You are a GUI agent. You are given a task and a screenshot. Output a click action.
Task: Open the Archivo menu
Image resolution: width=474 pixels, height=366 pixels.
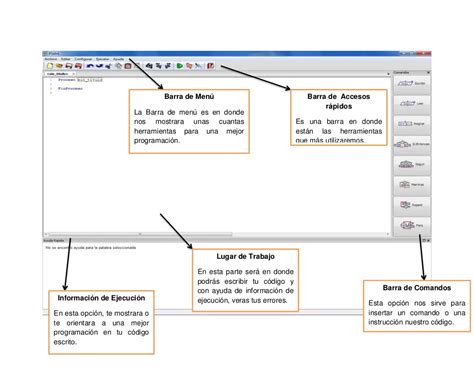point(51,59)
